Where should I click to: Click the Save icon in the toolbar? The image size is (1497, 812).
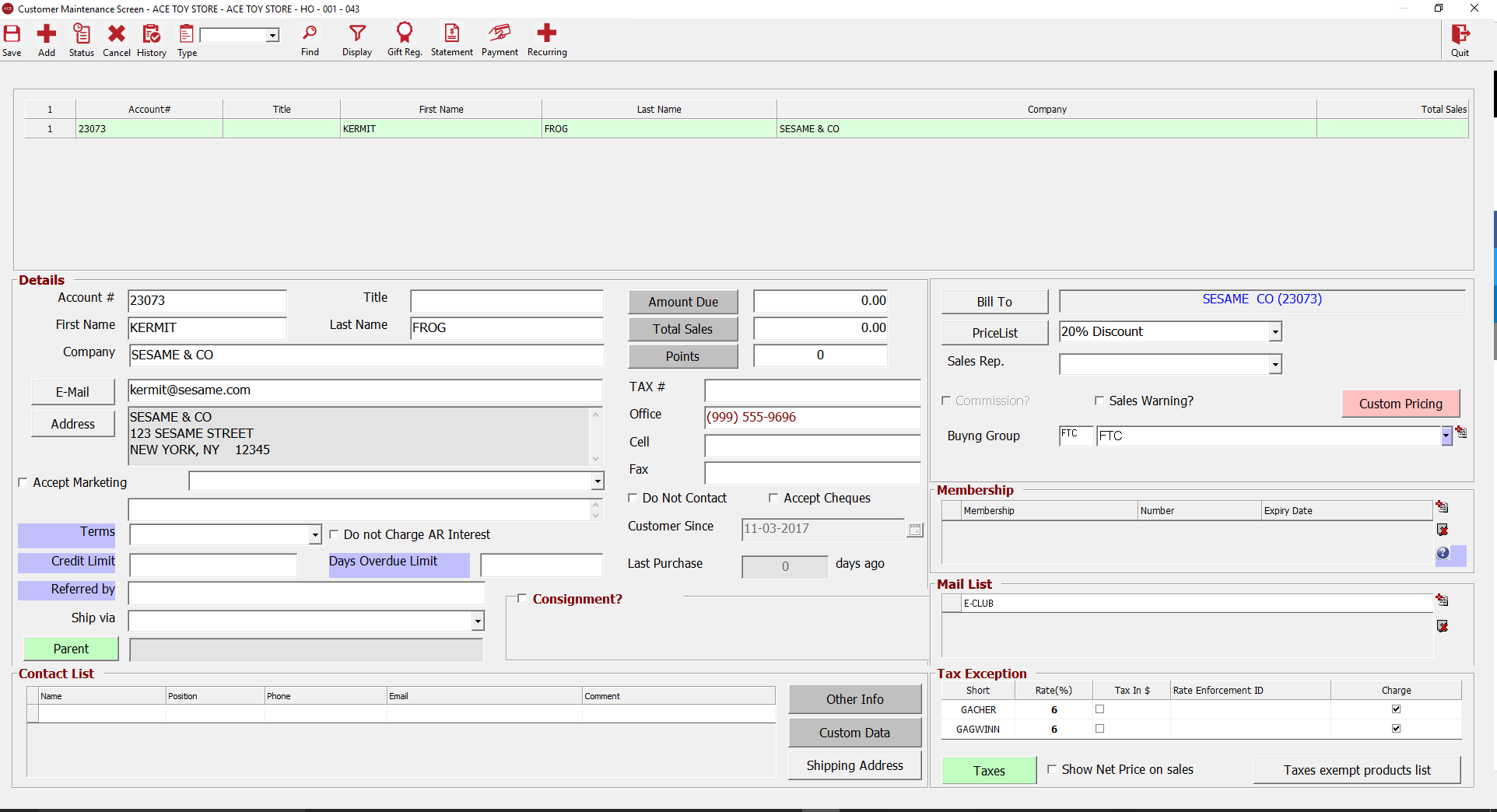(x=12, y=35)
